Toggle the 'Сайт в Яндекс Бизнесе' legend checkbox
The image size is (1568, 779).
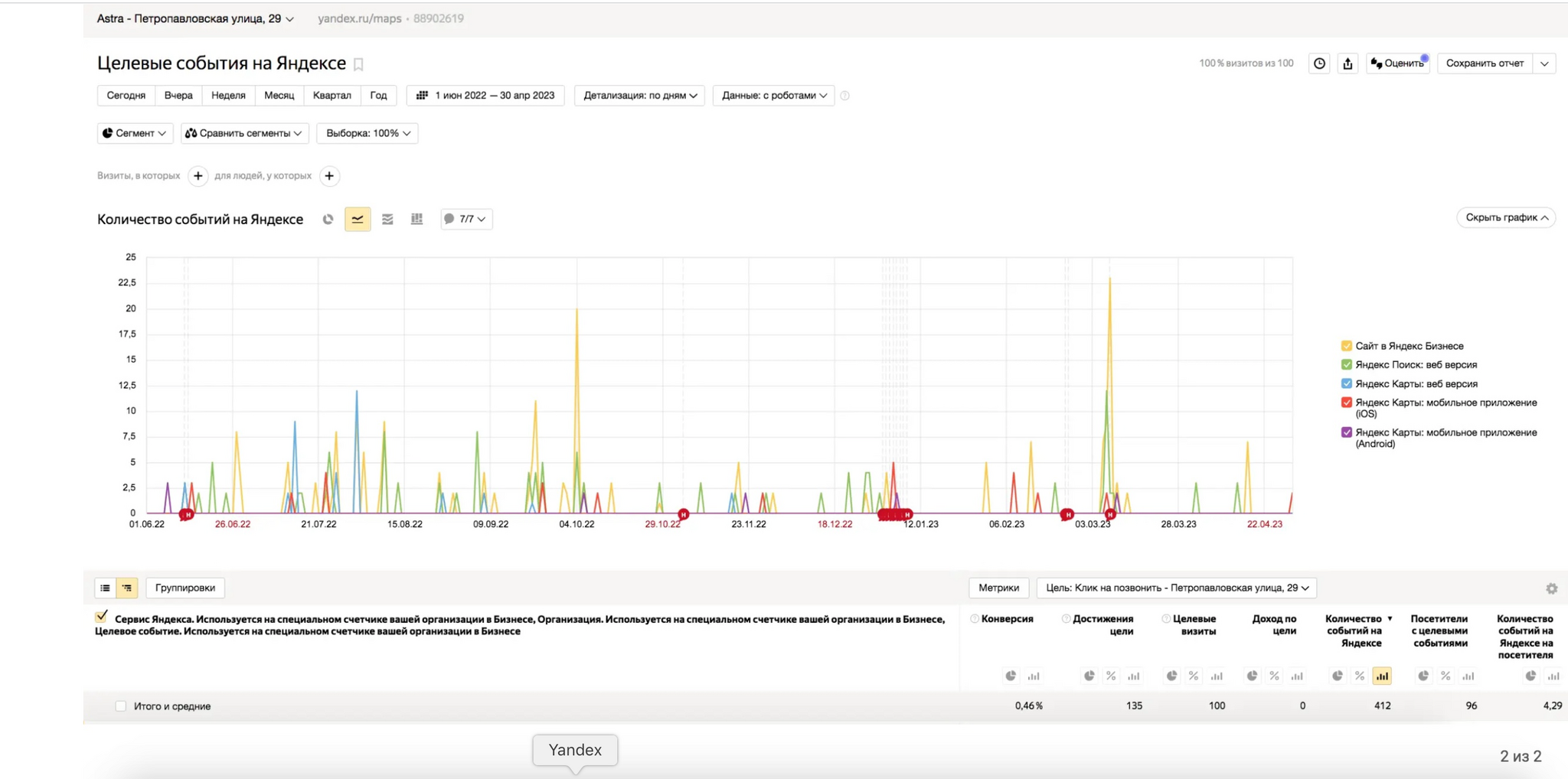[1347, 346]
